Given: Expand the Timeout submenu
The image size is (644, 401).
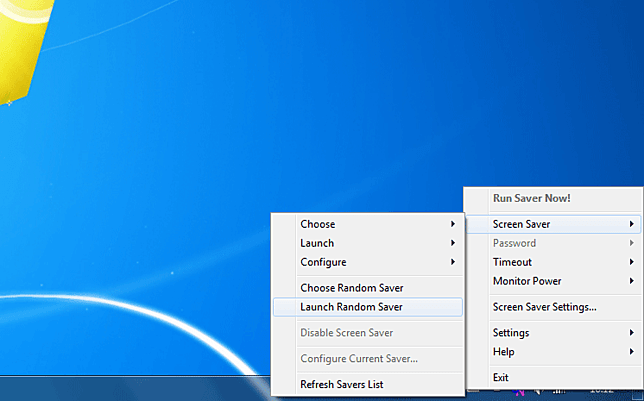Looking at the screenshot, I should (554, 262).
